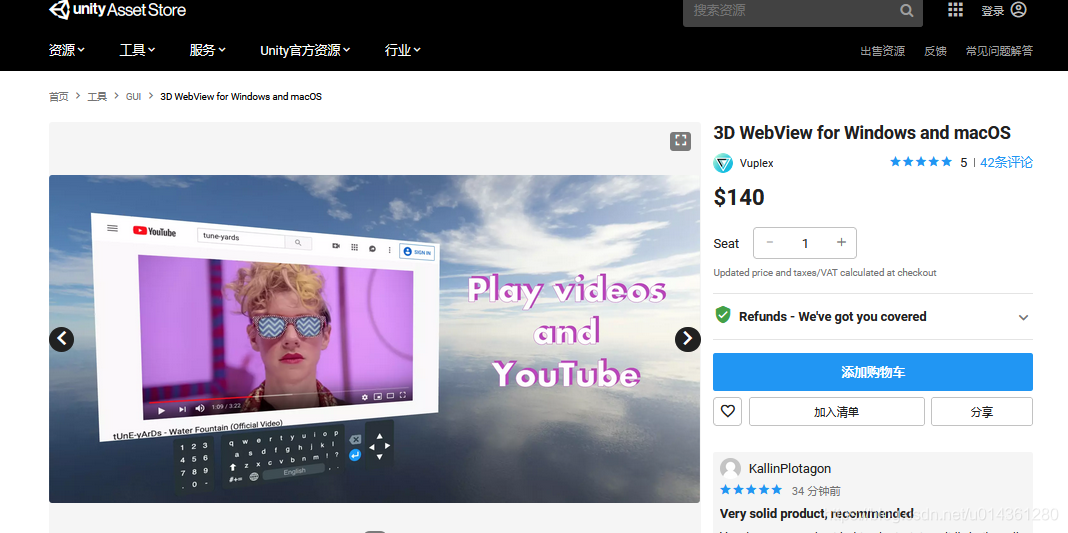The width and height of the screenshot is (1068, 533).
Task: Open the 行业 dropdown menu
Action: [403, 50]
